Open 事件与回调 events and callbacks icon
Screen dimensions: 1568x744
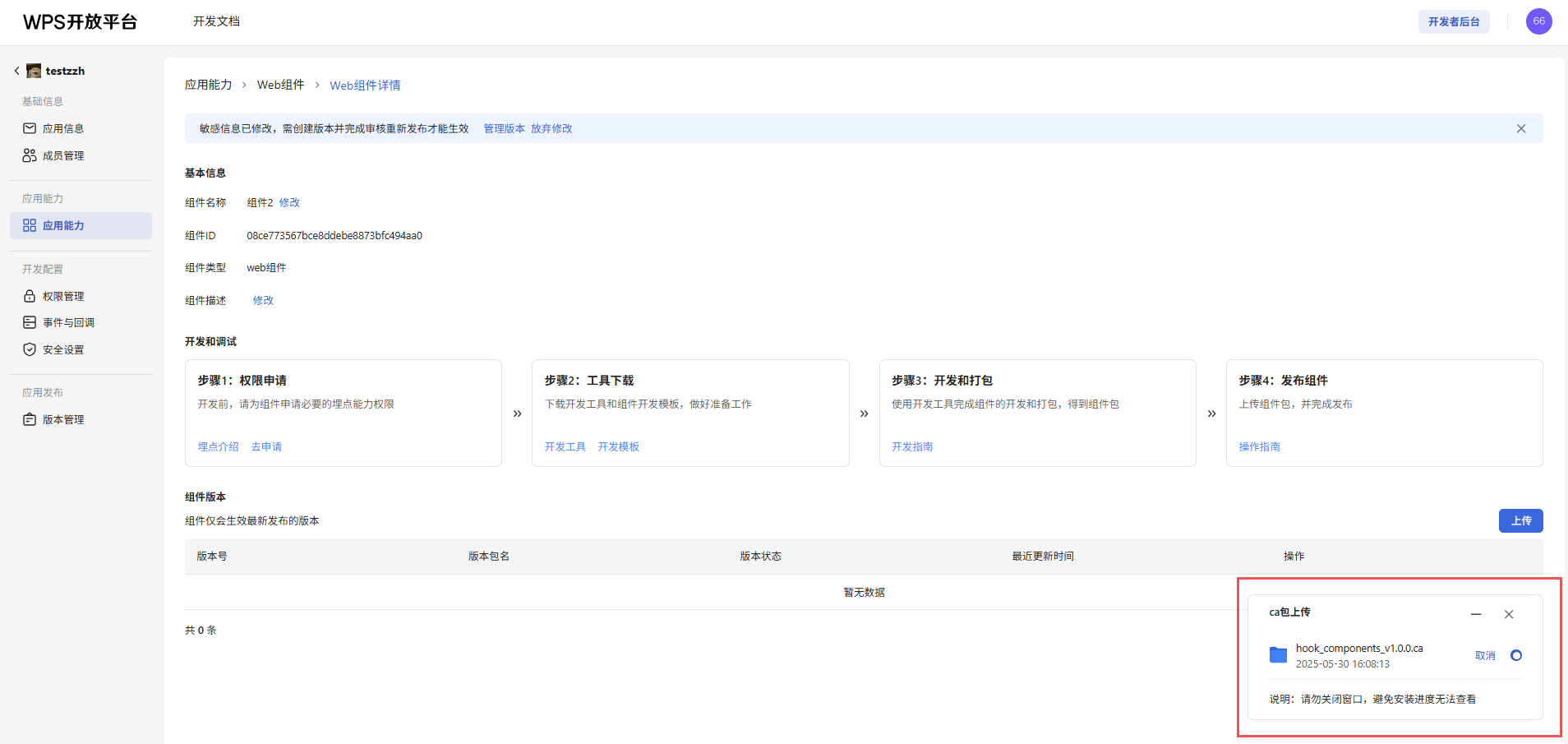(30, 321)
